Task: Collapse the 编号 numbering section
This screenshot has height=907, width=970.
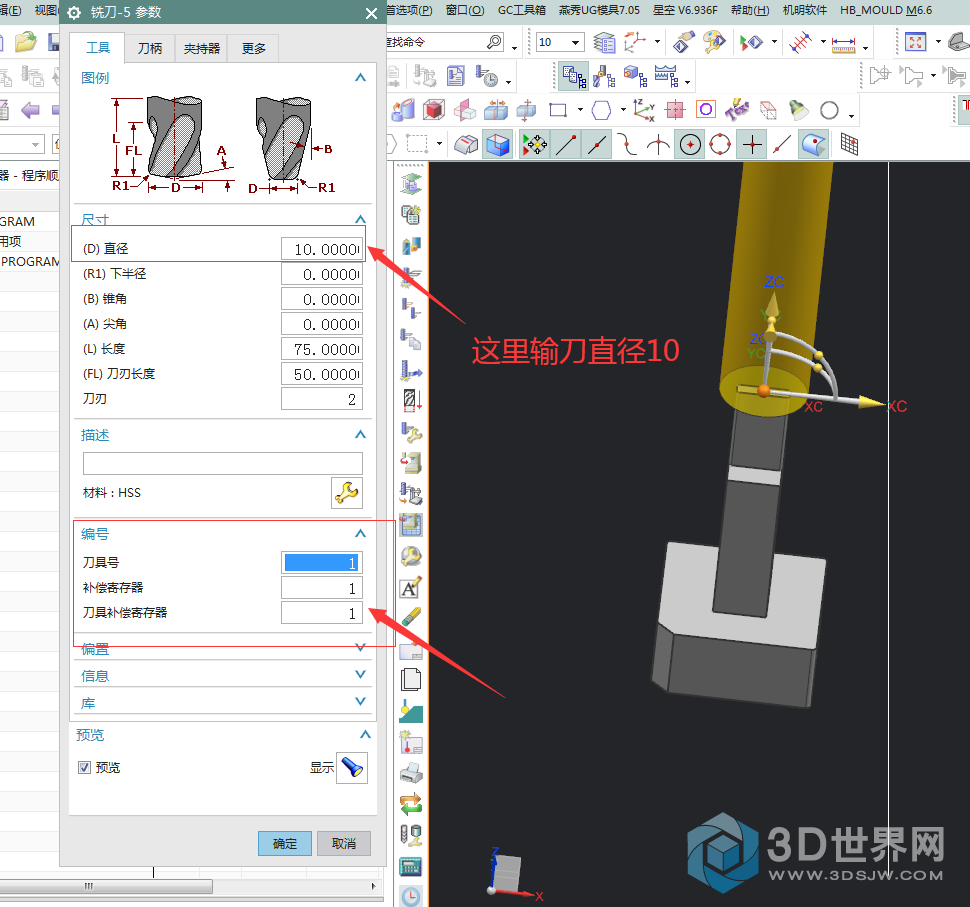Action: point(361,533)
